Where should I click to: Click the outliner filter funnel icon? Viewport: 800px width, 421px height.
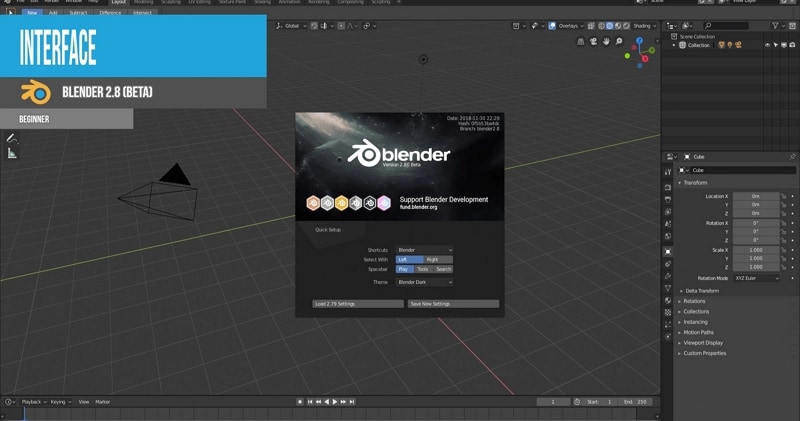775,26
